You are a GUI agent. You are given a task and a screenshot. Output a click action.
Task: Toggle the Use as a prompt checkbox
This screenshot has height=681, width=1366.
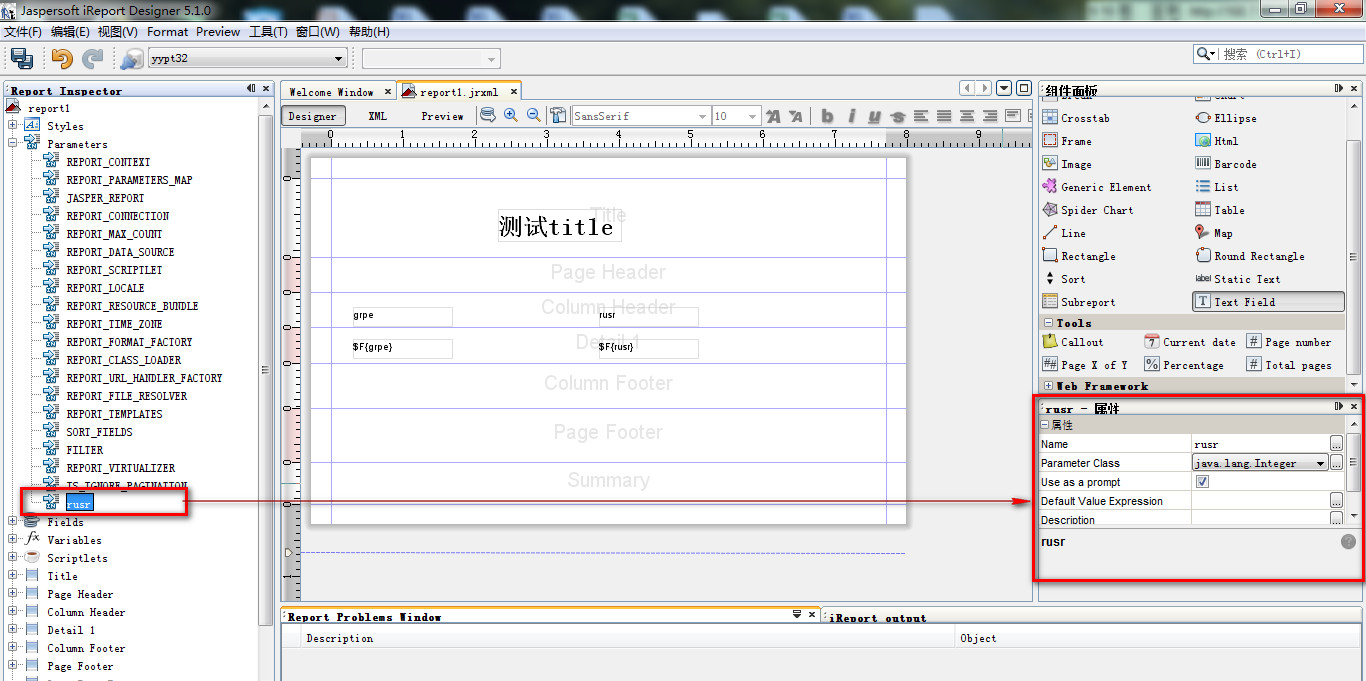1202,482
